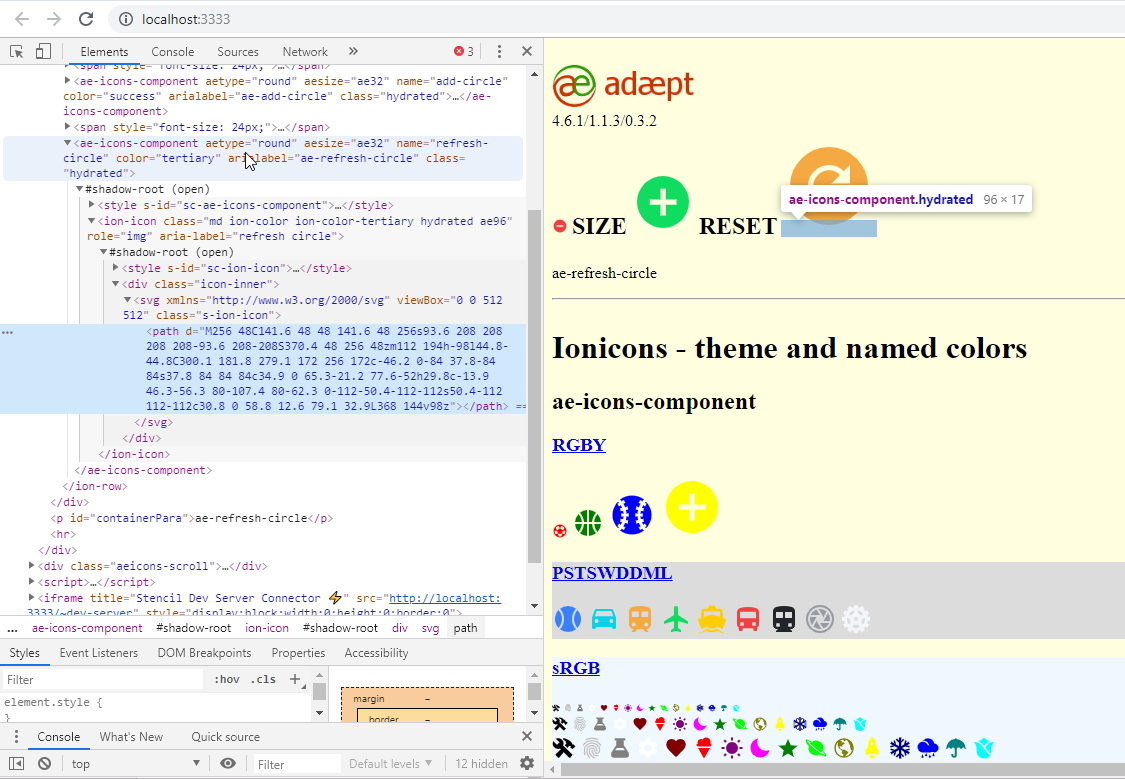Toggle the inspect-element cursor tool in DevTools

(x=15, y=51)
